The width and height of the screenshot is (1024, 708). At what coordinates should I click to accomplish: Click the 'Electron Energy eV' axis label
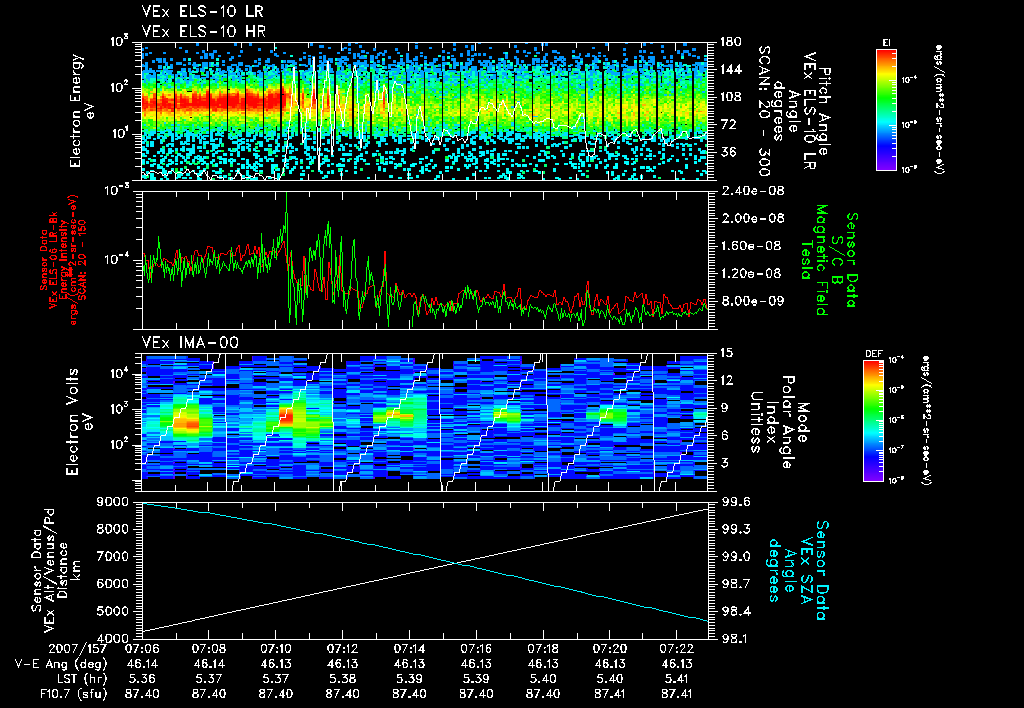click(82, 110)
